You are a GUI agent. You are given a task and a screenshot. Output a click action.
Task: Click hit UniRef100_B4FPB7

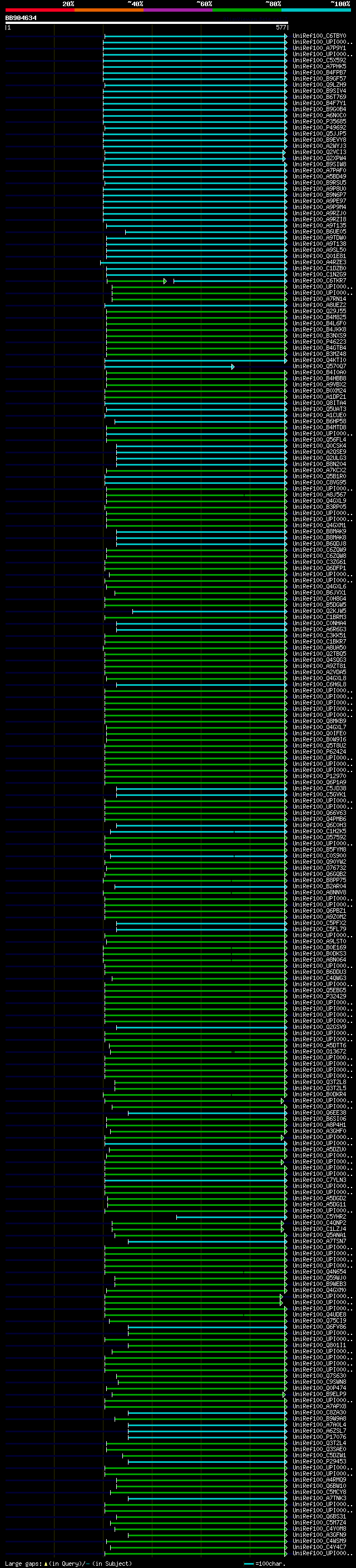(x=319, y=72)
